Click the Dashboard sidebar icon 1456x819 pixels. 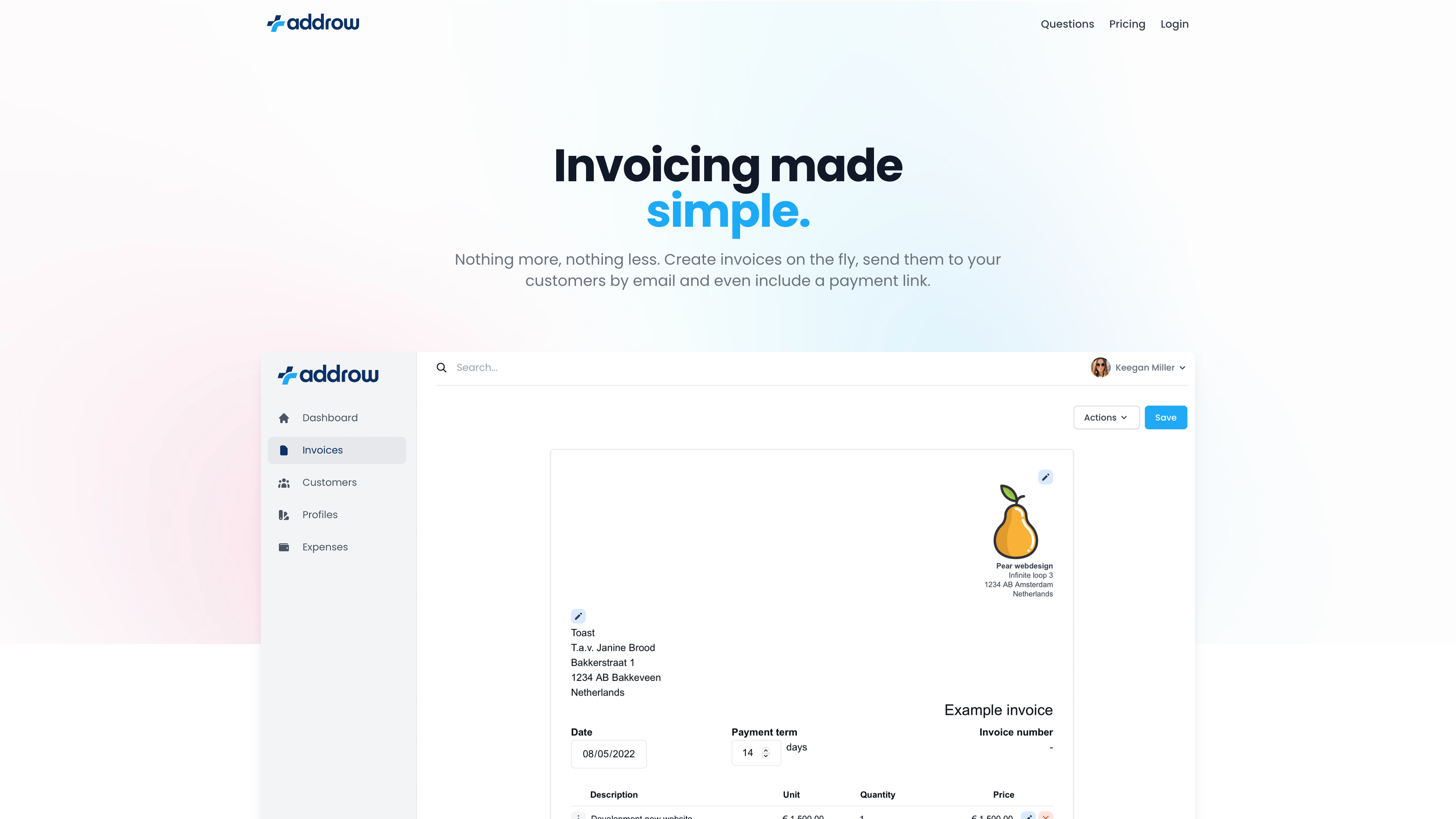pyautogui.click(x=284, y=418)
